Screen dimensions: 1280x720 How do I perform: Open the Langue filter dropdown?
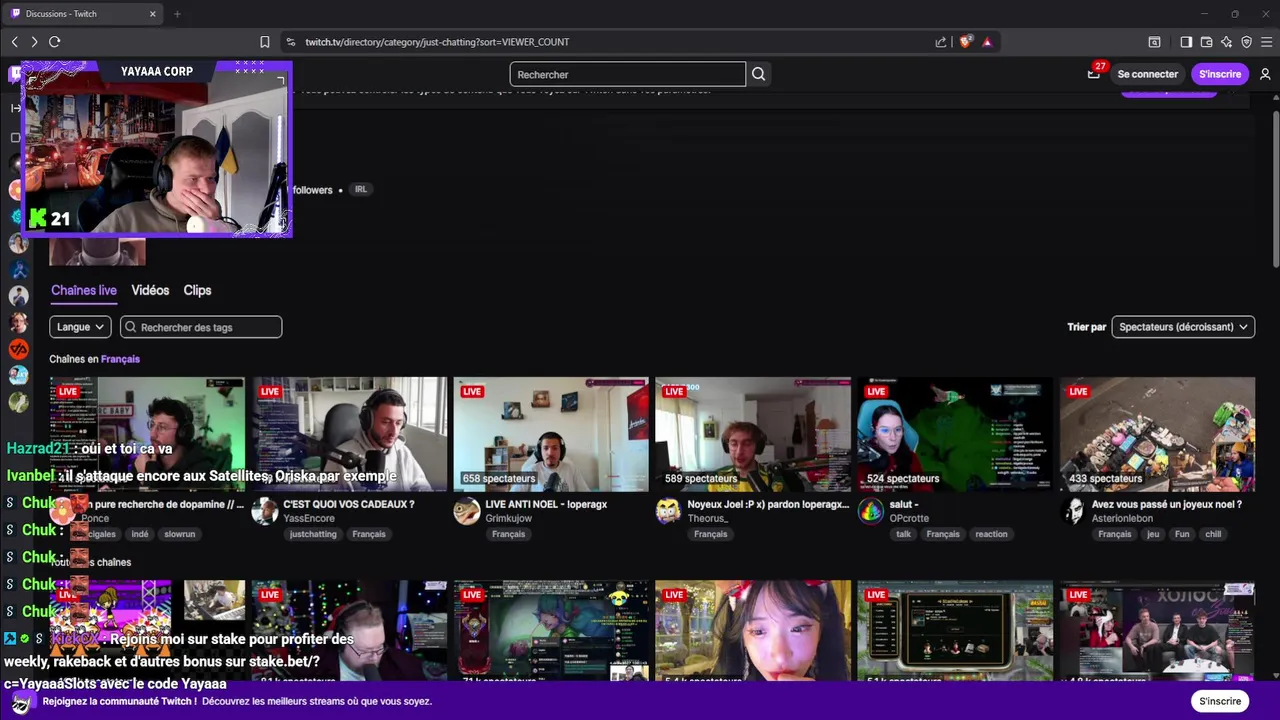pyautogui.click(x=80, y=327)
